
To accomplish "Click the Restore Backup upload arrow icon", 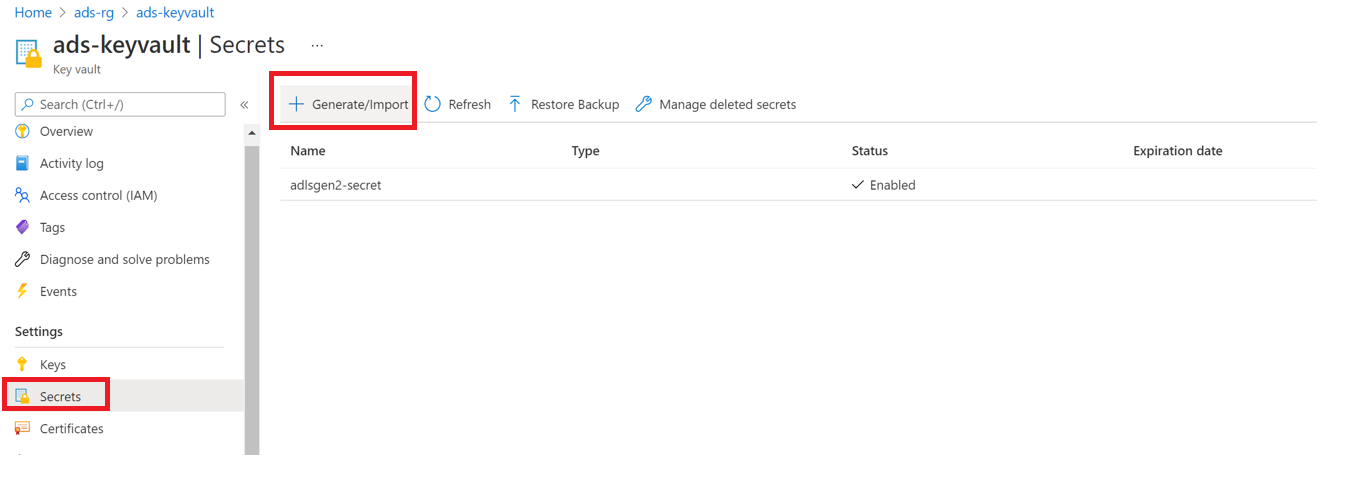I will click(x=515, y=104).
